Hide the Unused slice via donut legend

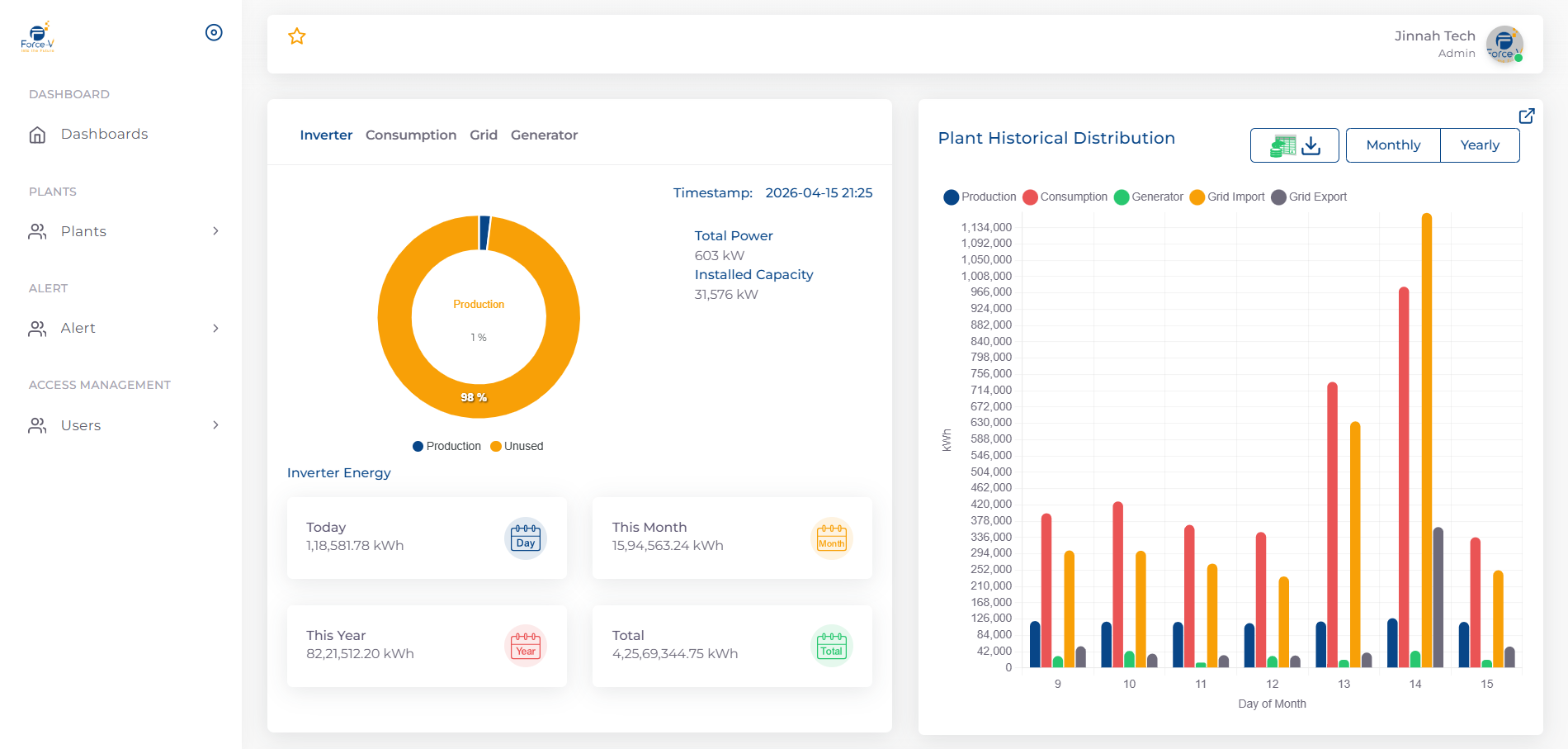(517, 446)
